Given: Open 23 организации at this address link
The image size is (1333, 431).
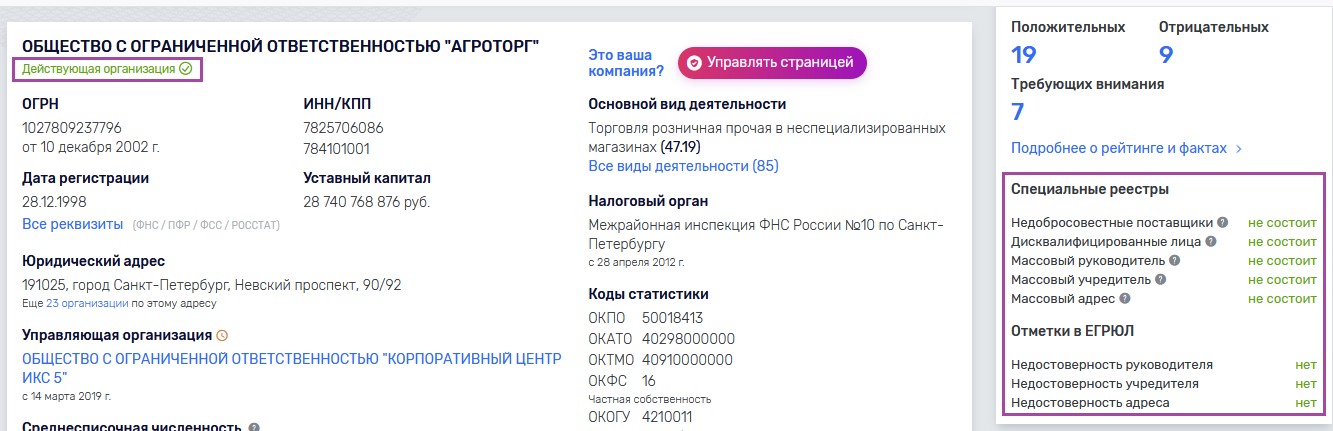Looking at the screenshot, I should pos(87,303).
